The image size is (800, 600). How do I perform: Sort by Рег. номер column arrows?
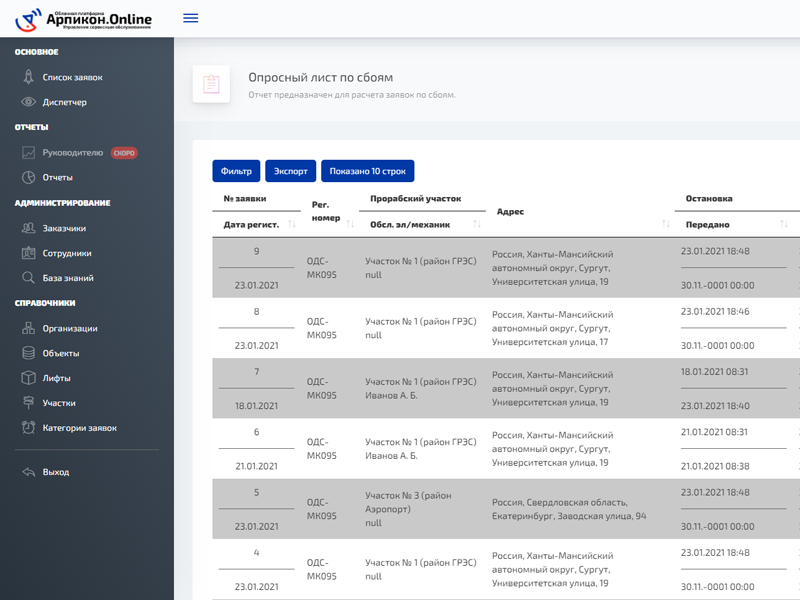(x=351, y=224)
